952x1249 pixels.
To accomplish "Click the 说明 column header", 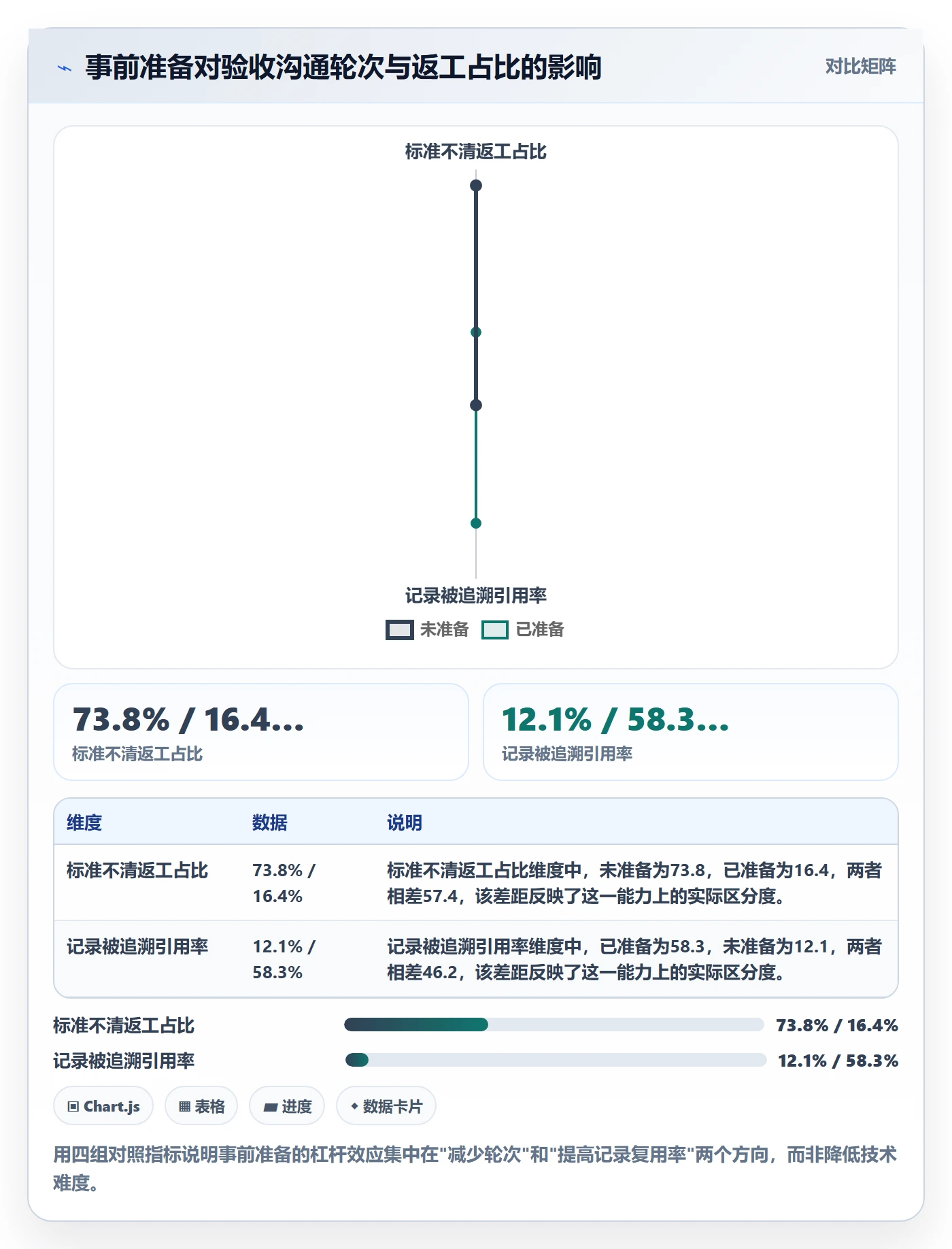I will click(405, 822).
